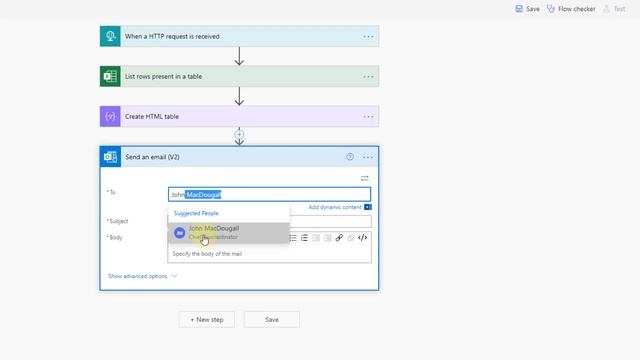Screen dimensions: 640x360
Task: Click the Test text in the top bar
Action: (x=619, y=9)
